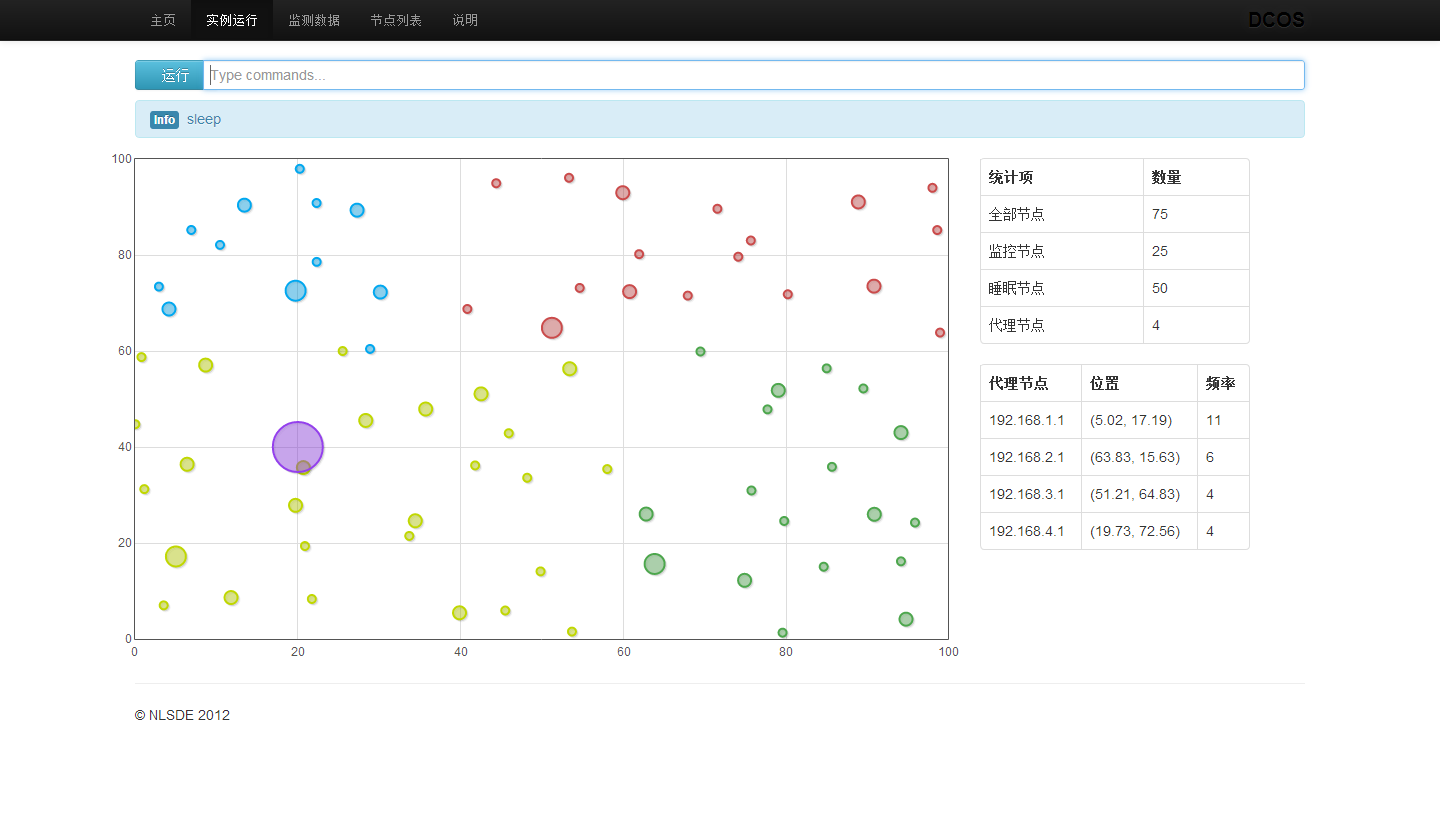Open the 说明 nav item
Image resolution: width=1440 pixels, height=815 pixels.
[x=465, y=20]
